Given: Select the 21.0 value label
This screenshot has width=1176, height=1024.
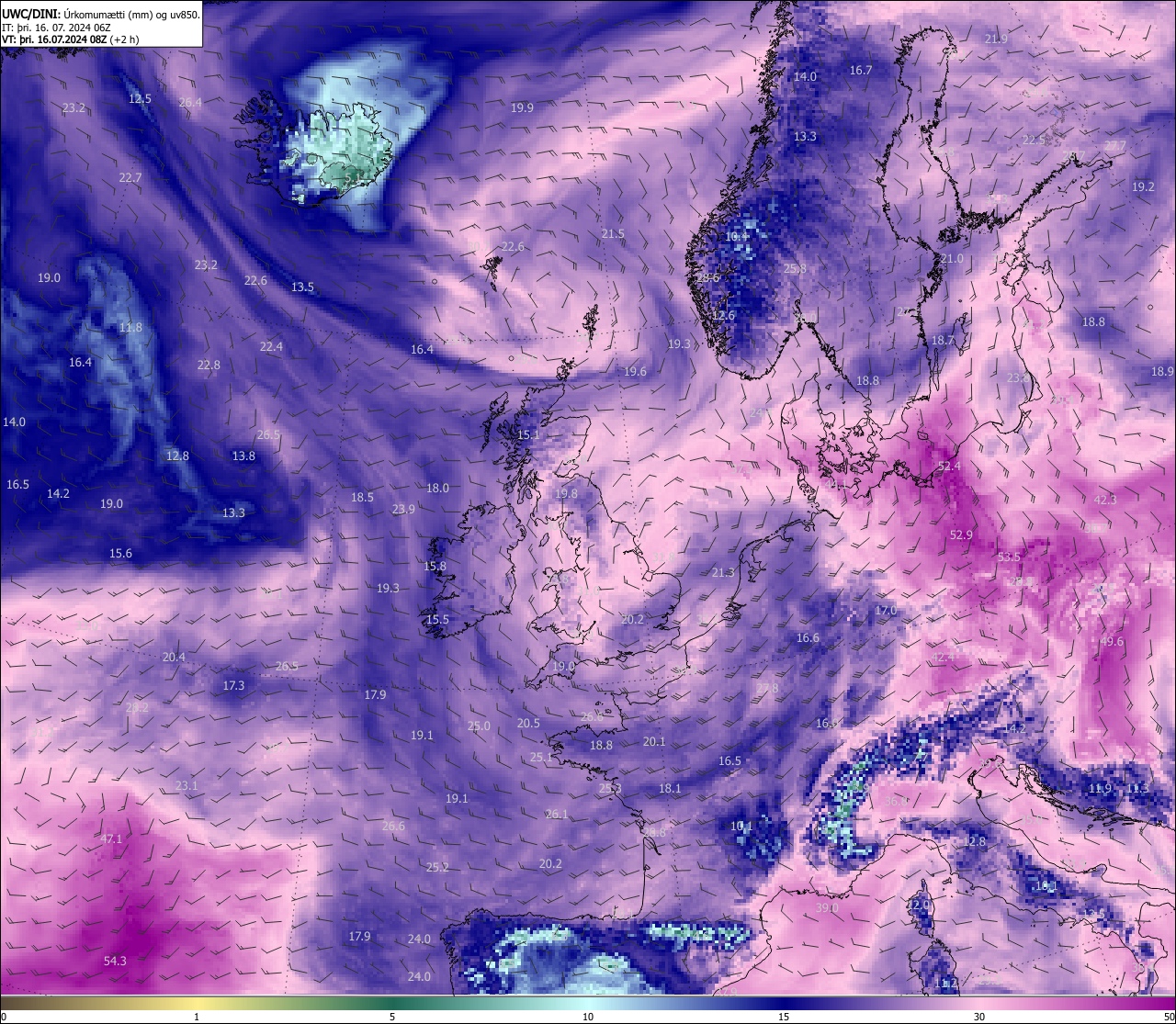Looking at the screenshot, I should click(x=952, y=258).
